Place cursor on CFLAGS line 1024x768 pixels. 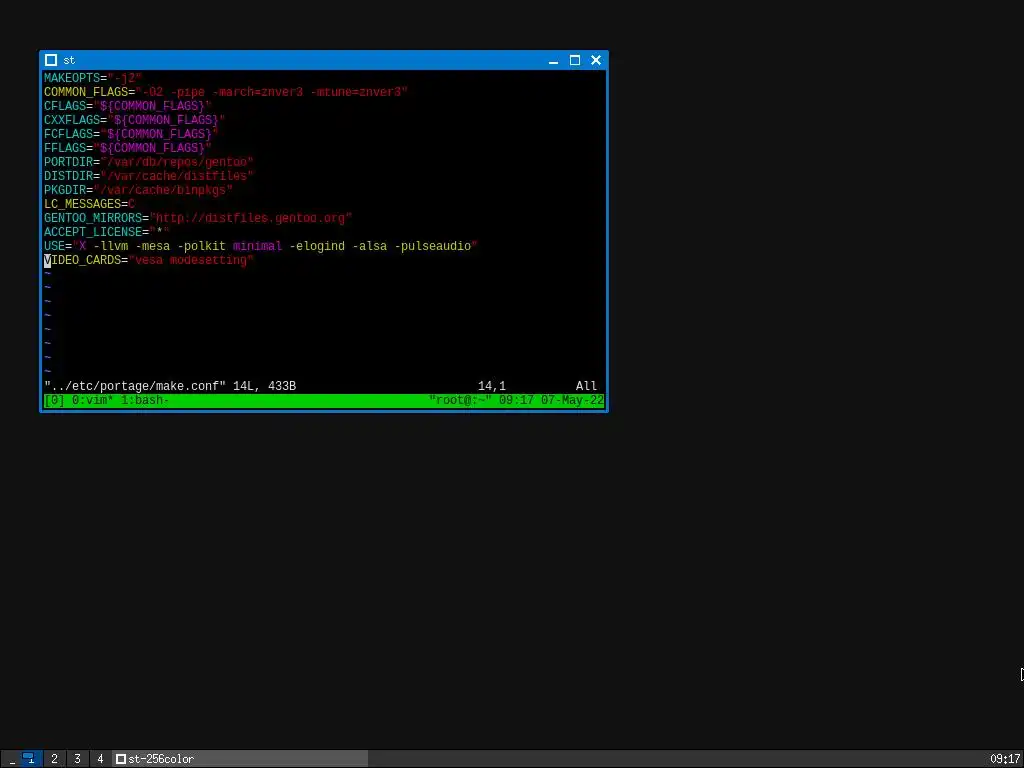pos(128,106)
